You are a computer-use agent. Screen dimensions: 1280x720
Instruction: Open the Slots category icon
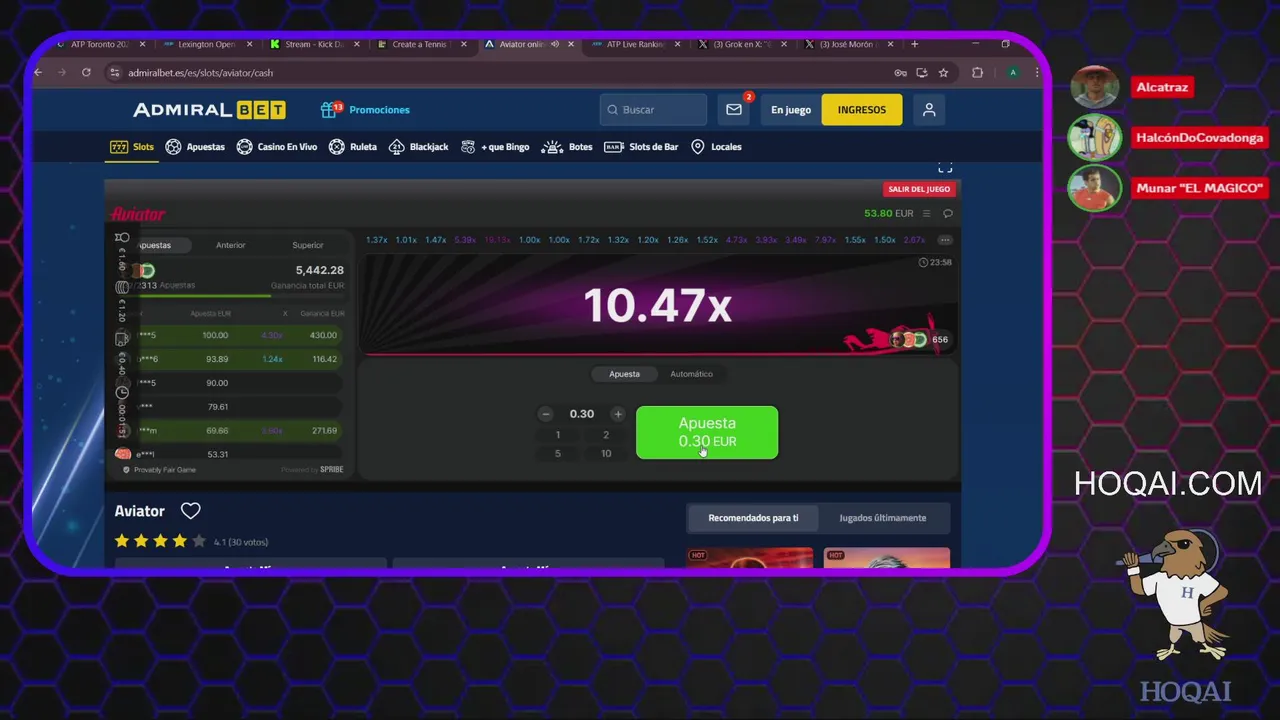[x=119, y=147]
